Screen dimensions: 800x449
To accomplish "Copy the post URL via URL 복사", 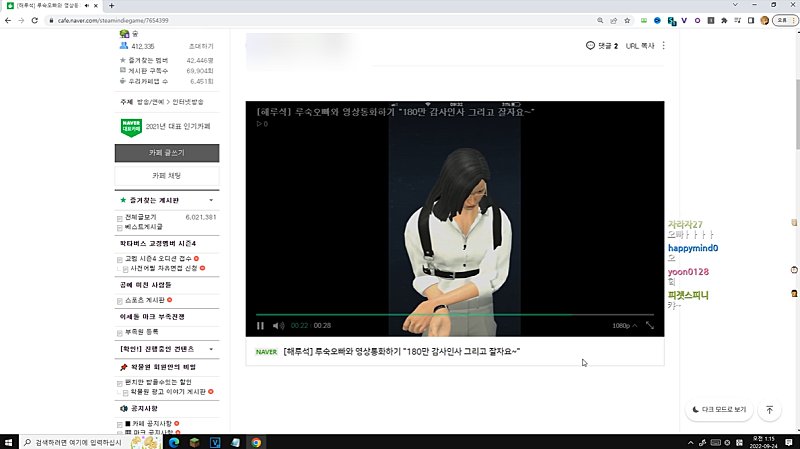I will (640, 46).
